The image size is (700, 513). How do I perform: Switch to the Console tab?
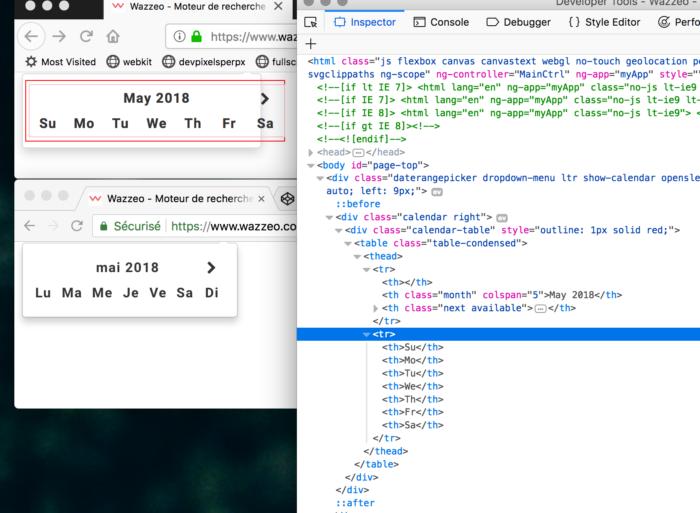click(x=441, y=22)
